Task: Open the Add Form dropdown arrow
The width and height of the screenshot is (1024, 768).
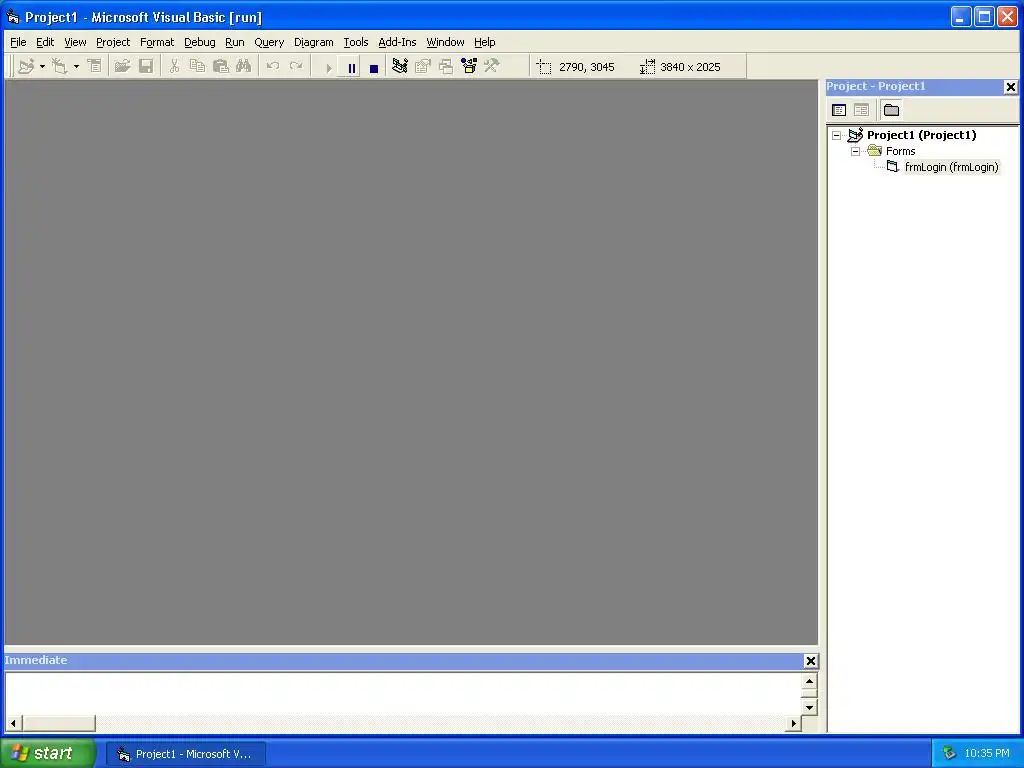Action: [76, 67]
